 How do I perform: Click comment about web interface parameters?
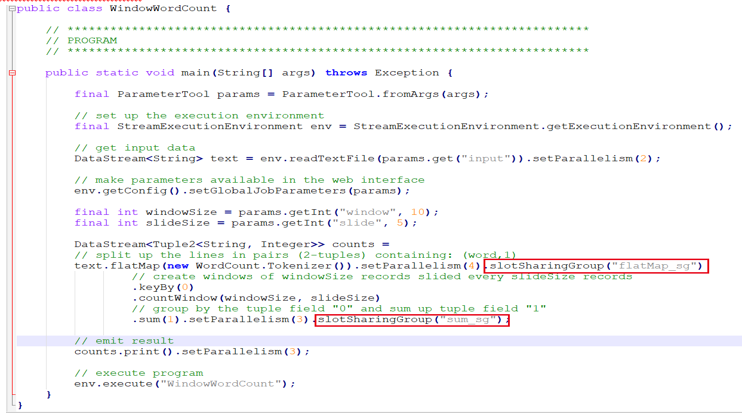coord(249,180)
